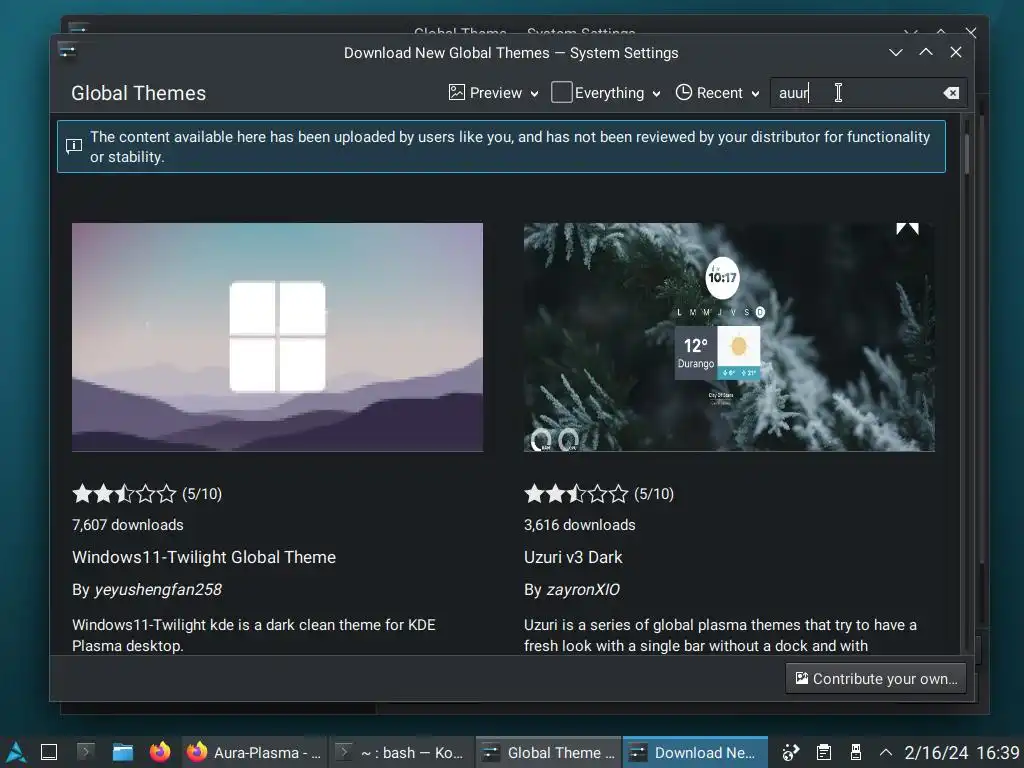Image resolution: width=1024 pixels, height=768 pixels.
Task: Click the '3,616 downloads' text
Action: click(579, 525)
